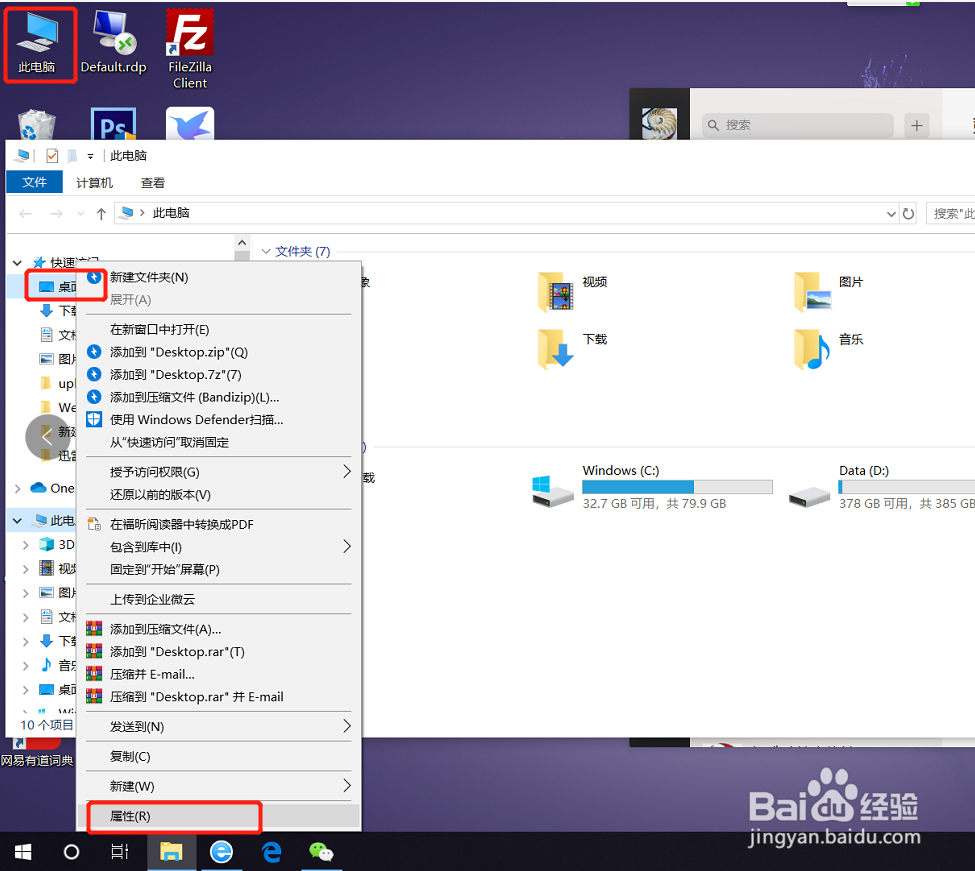Click the address bar path 此电脑
The image size is (975, 871).
tap(171, 213)
